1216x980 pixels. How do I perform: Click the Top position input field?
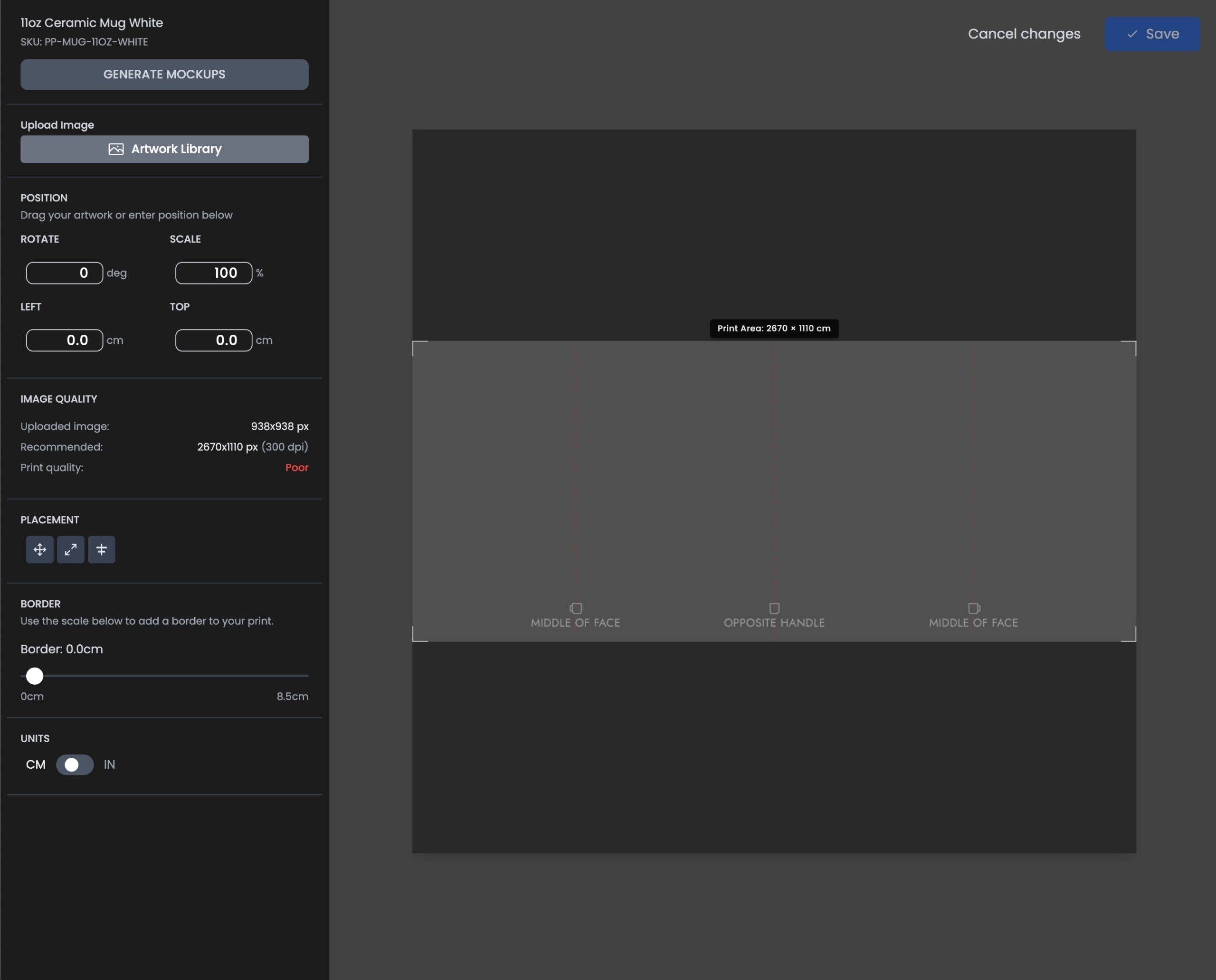click(213, 340)
